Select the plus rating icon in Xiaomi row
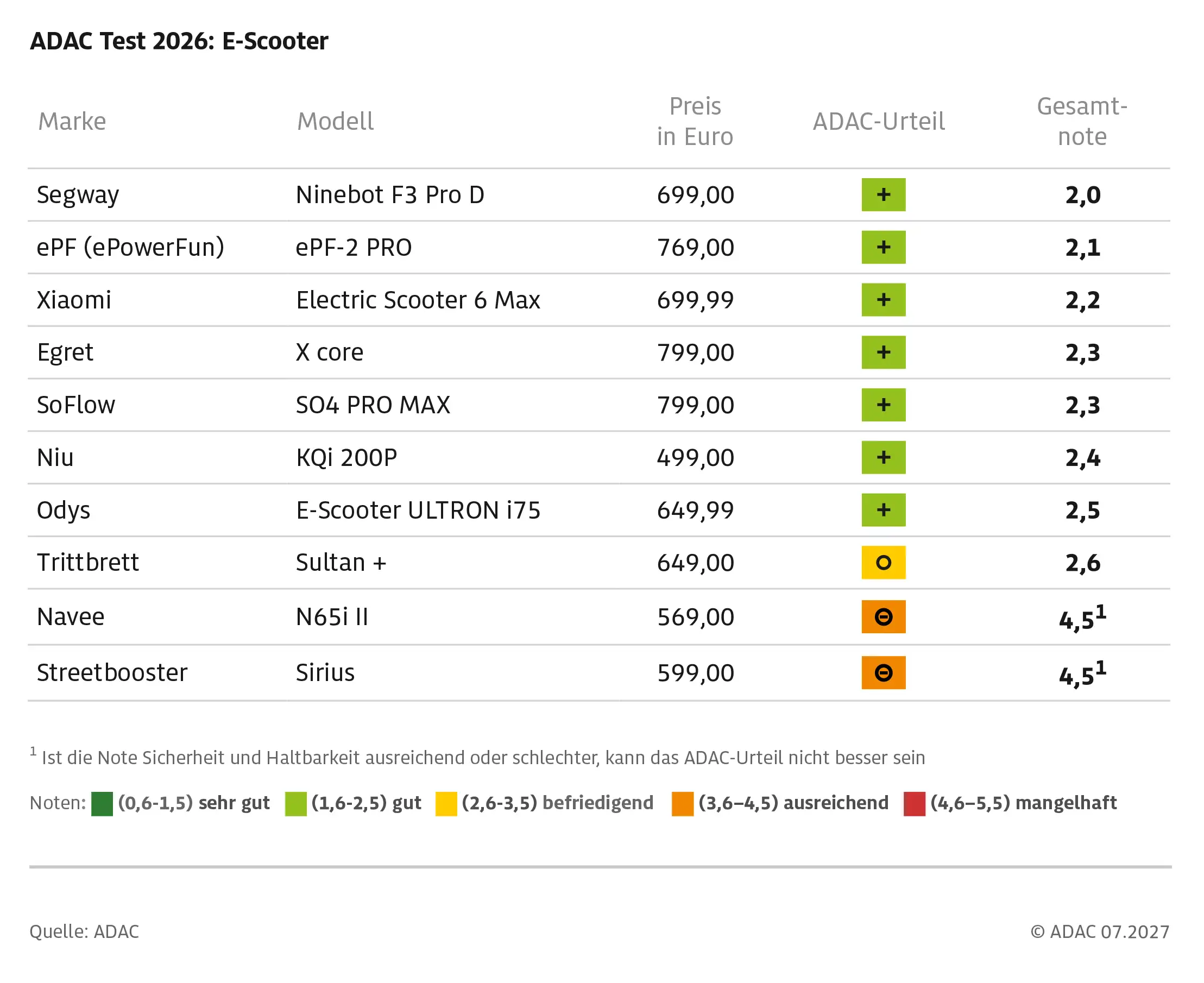1204x983 pixels. coord(884,300)
